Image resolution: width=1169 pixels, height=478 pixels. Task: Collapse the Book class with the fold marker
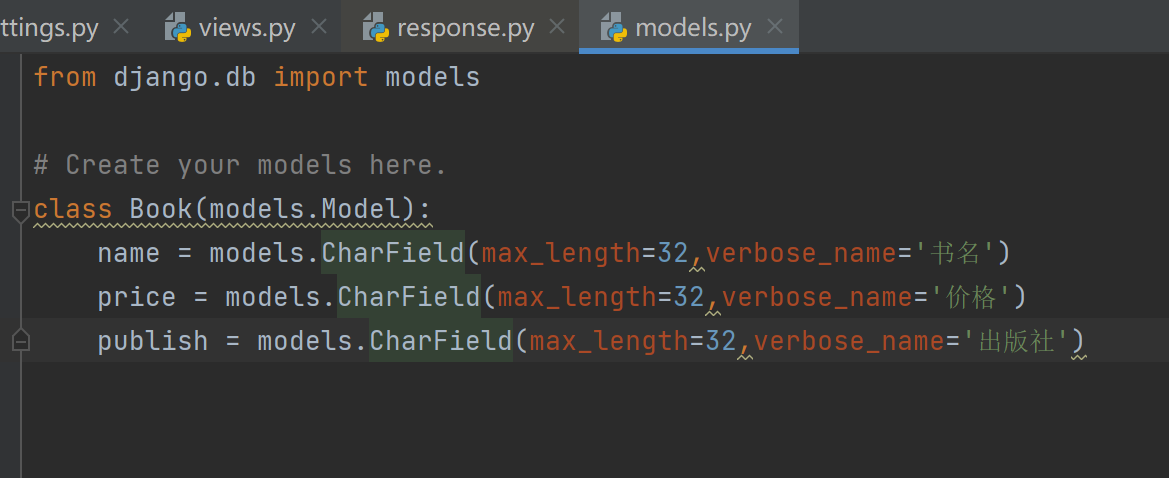click(x=20, y=210)
